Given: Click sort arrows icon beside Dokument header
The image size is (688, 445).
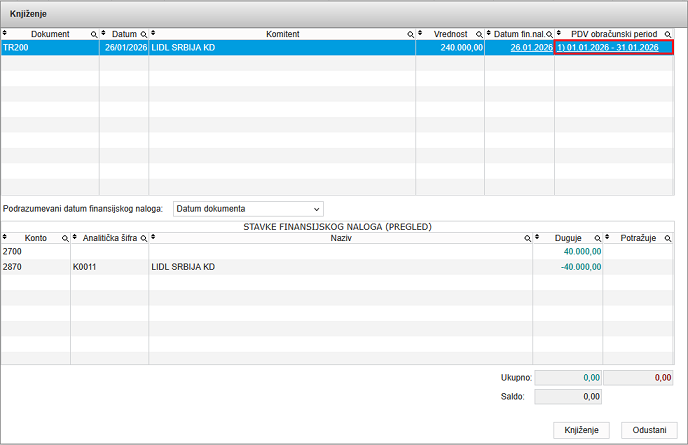Looking at the screenshot, I should [x=5, y=34].
